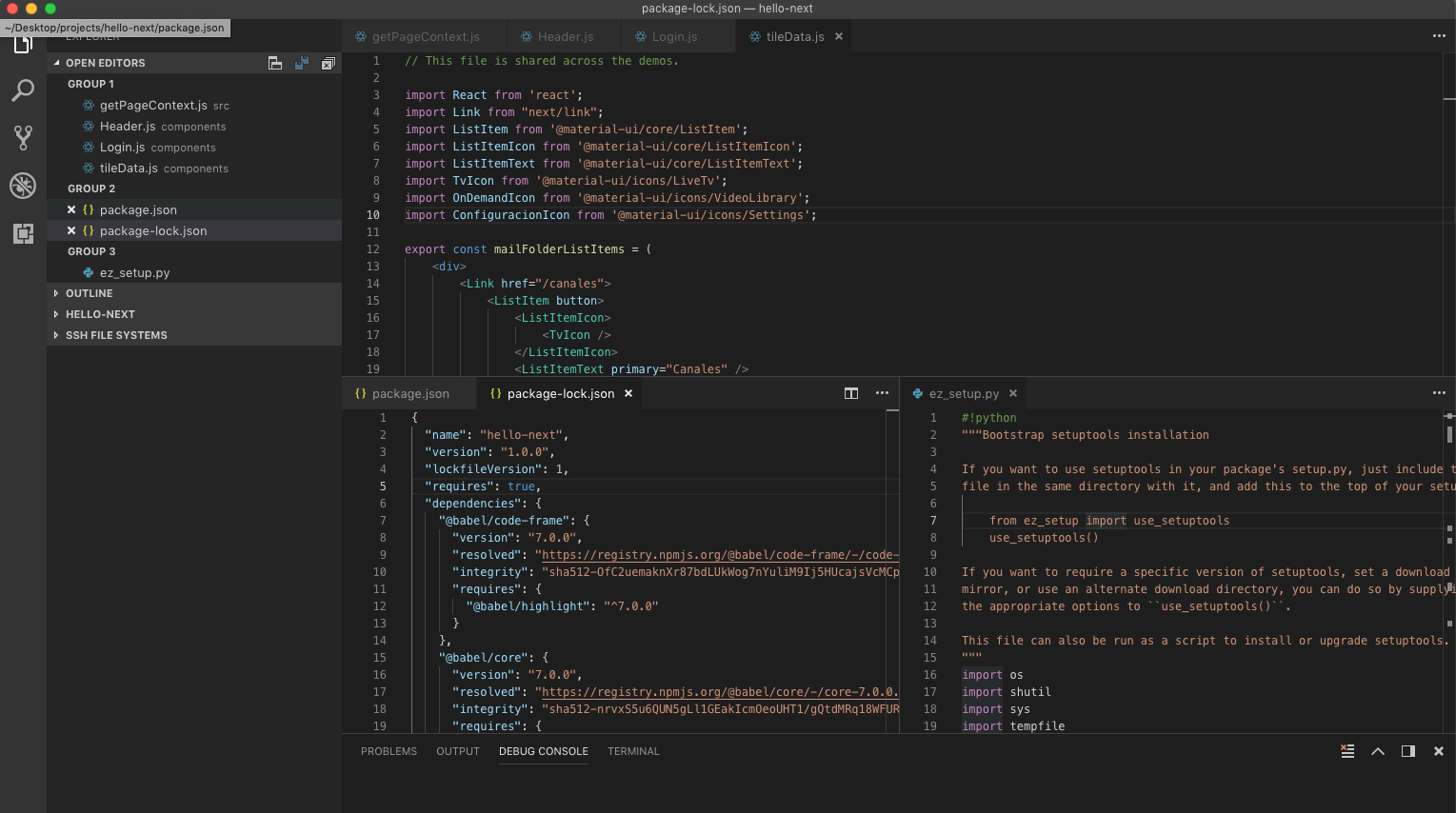Close package.json from Open Editors list
Viewport: 1456px width, 813px height.
click(71, 209)
